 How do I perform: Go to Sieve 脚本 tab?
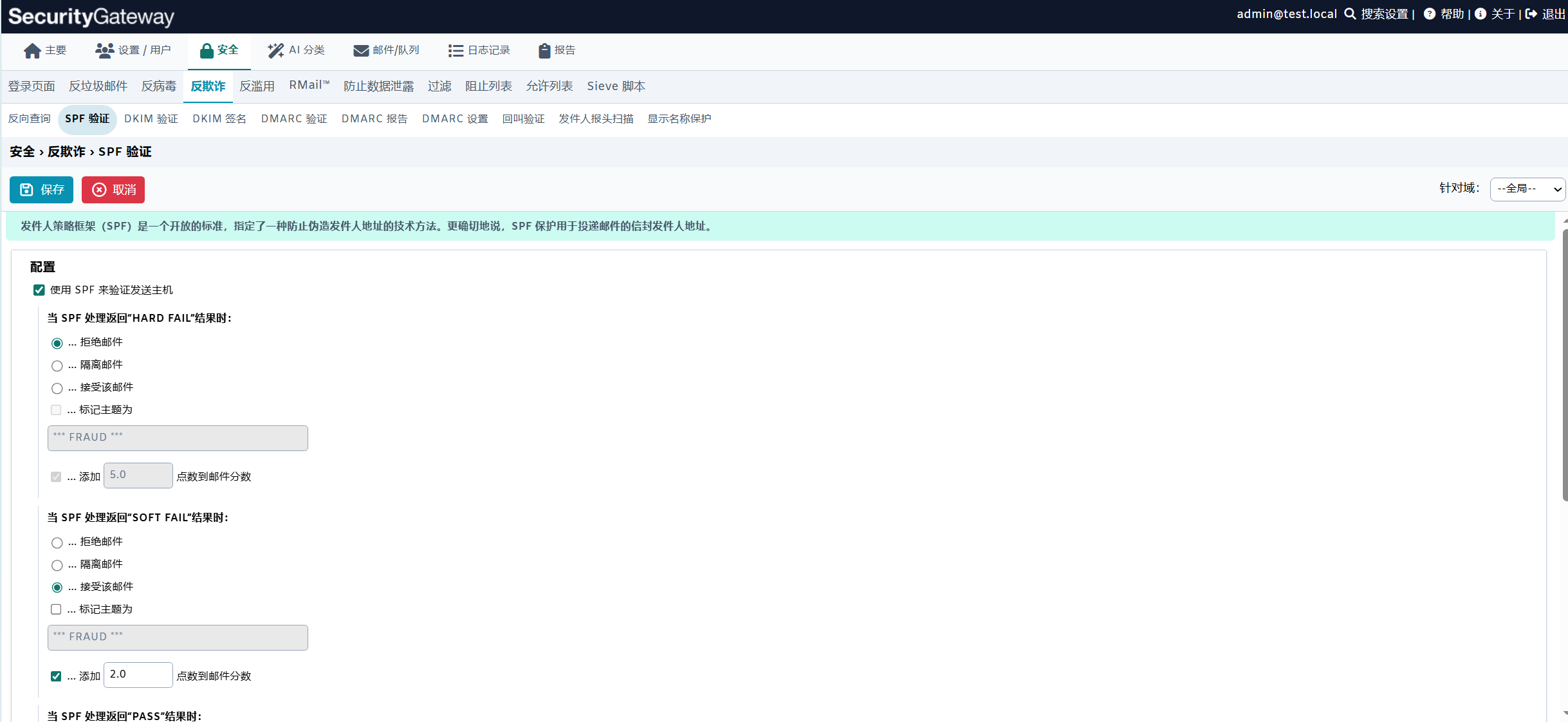[x=616, y=86]
